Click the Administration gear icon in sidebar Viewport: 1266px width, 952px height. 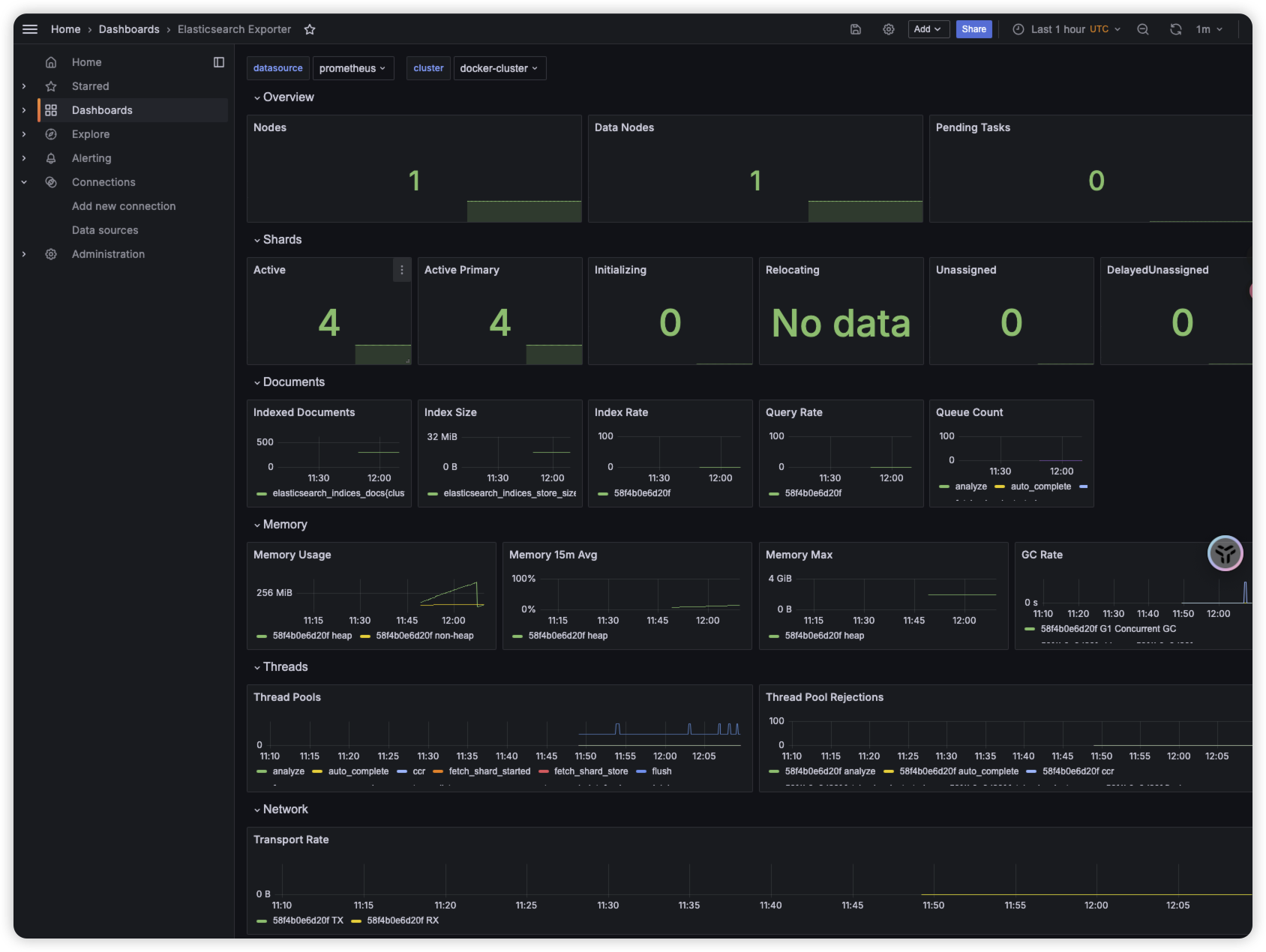pos(51,254)
